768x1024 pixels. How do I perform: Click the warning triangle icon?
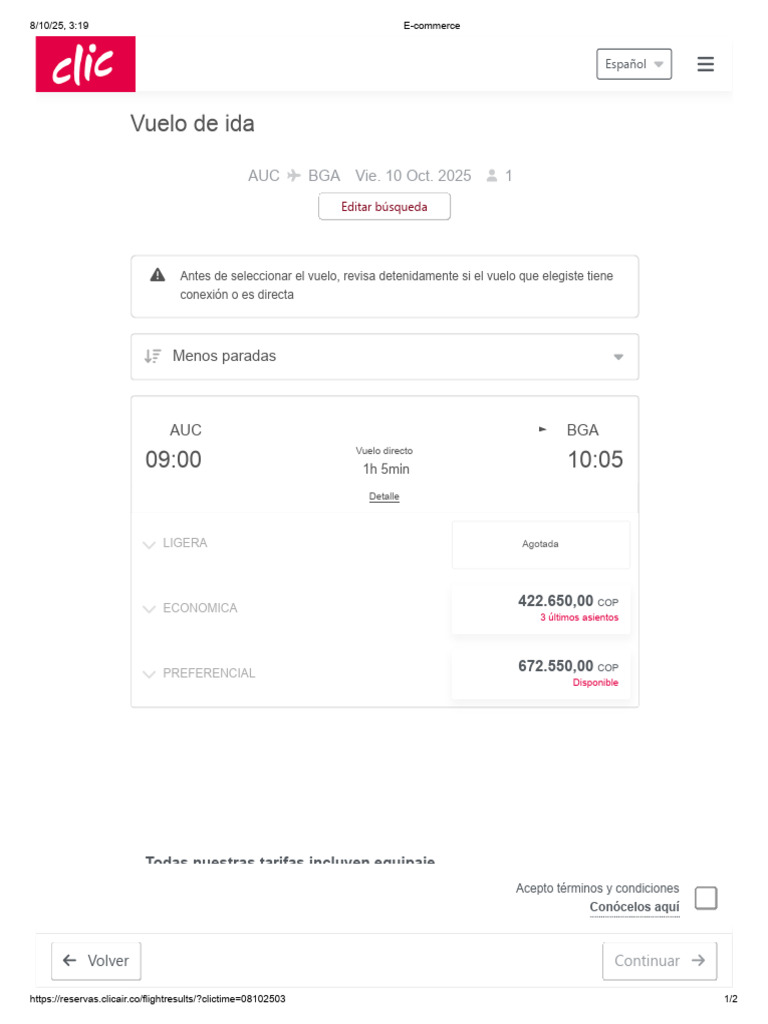coord(158,275)
